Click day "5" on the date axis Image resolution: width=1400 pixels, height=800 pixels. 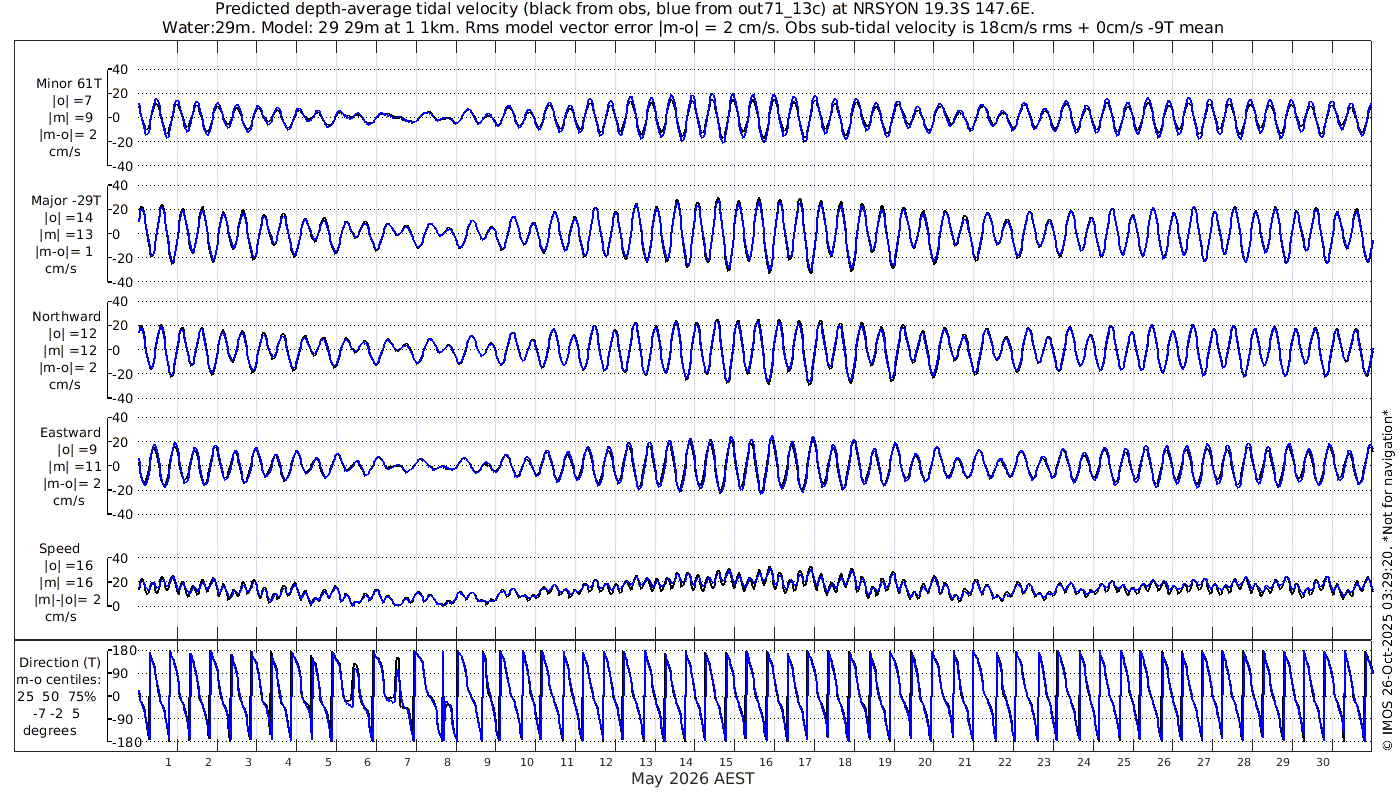[x=327, y=762]
